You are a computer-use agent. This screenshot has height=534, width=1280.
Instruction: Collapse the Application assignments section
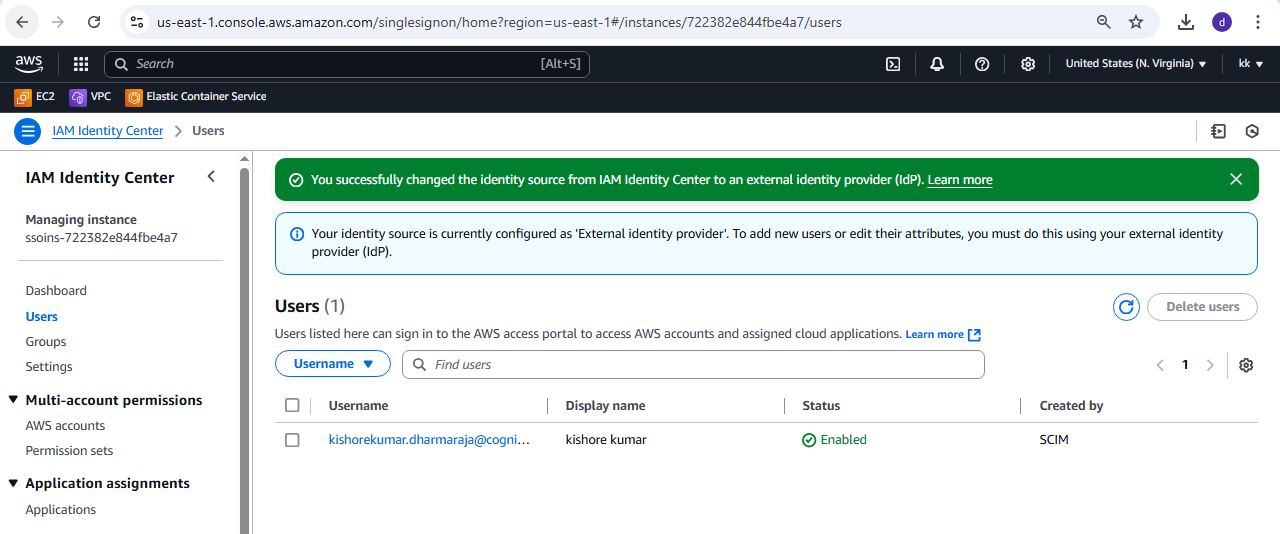coord(14,483)
